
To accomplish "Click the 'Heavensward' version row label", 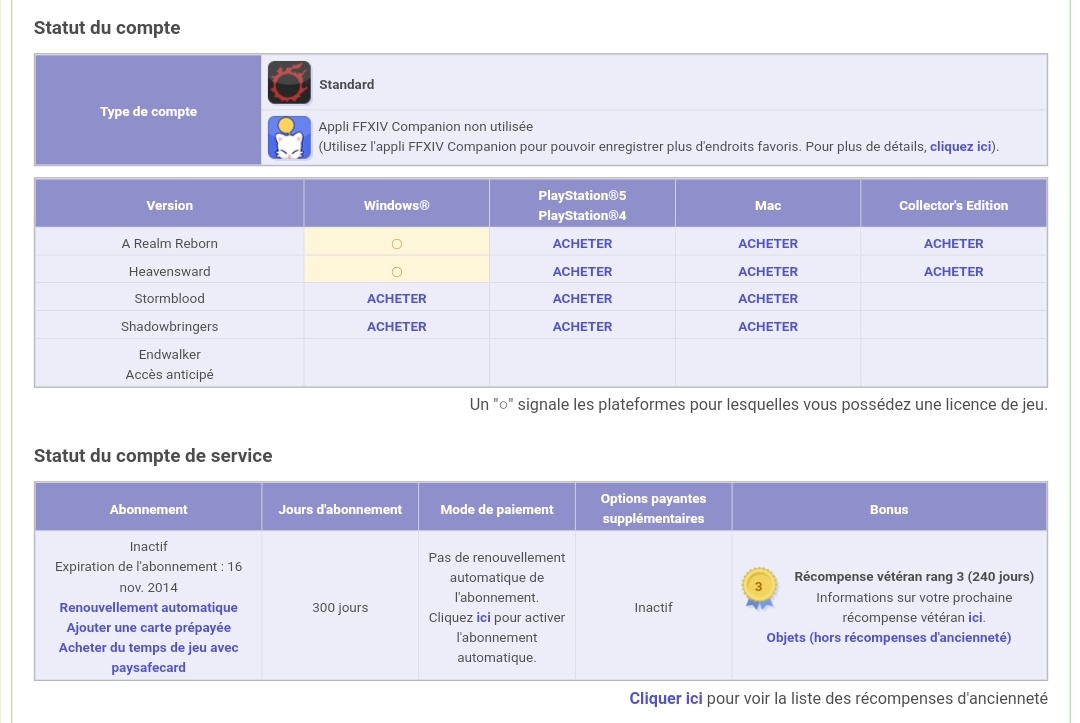I will [169, 271].
